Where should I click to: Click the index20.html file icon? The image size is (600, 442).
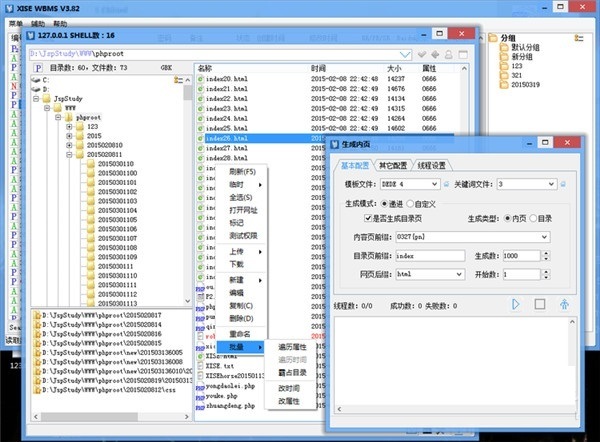pos(201,79)
